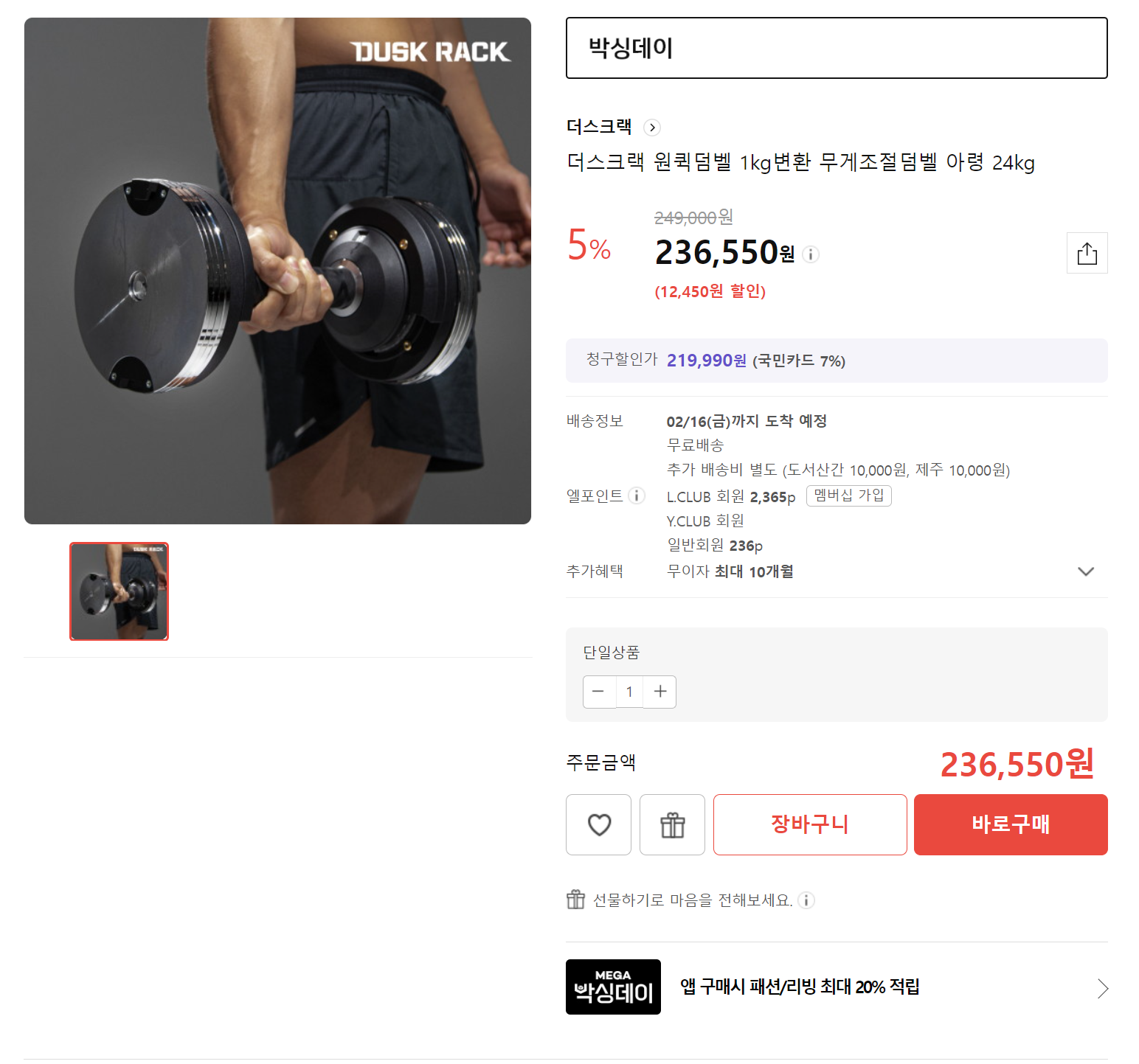Viewport: 1139px width, 1064px height.
Task: Click the 엘포인트 info icon
Action: click(x=637, y=496)
